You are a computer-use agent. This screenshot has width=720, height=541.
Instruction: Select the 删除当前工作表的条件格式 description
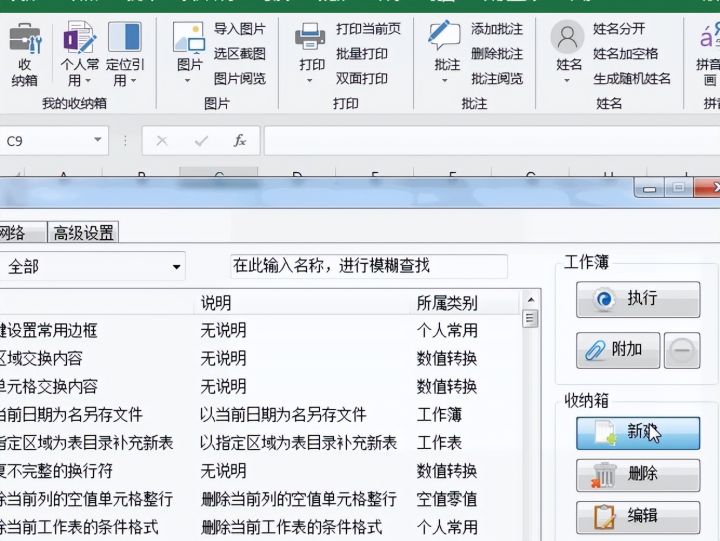291,527
